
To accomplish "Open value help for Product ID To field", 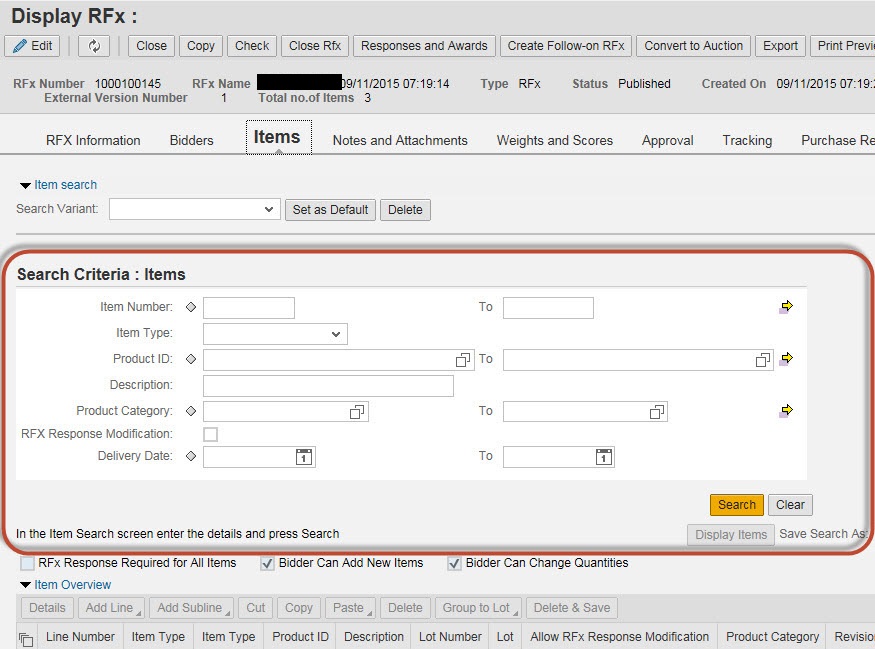I will pos(763,360).
